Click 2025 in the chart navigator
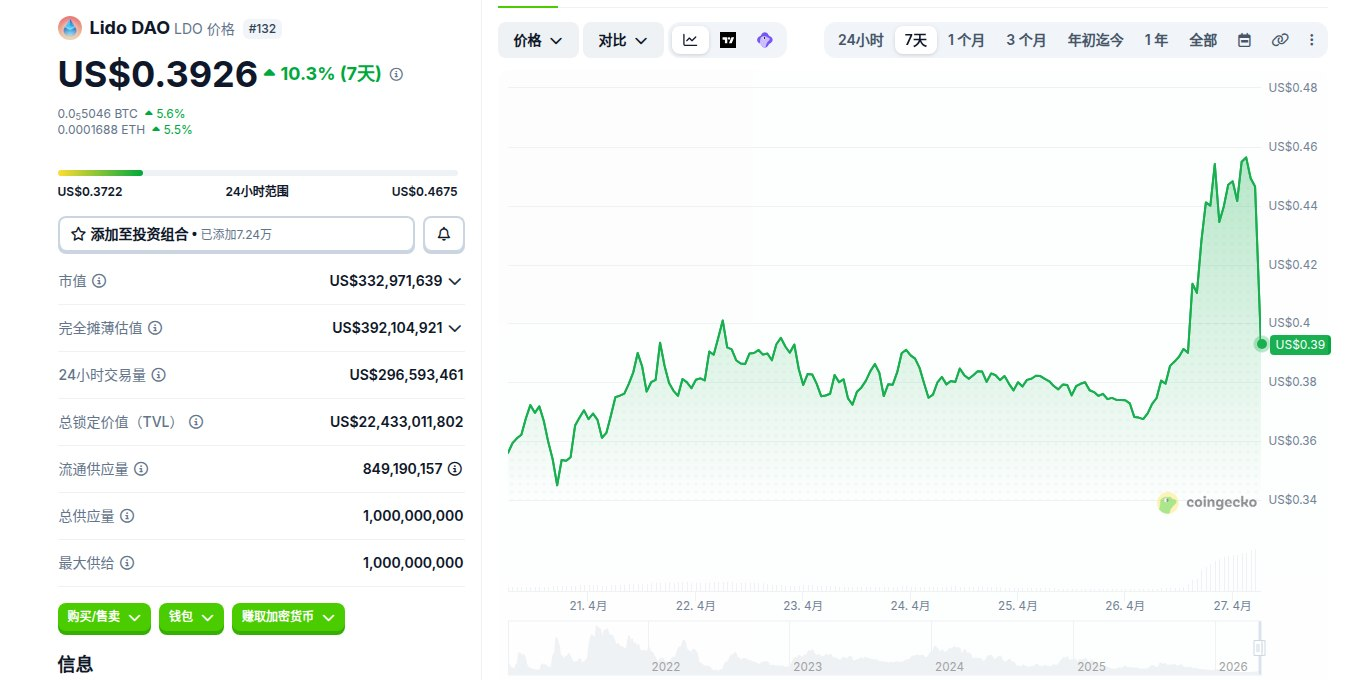This screenshot has height=680, width=1360. (x=1091, y=666)
